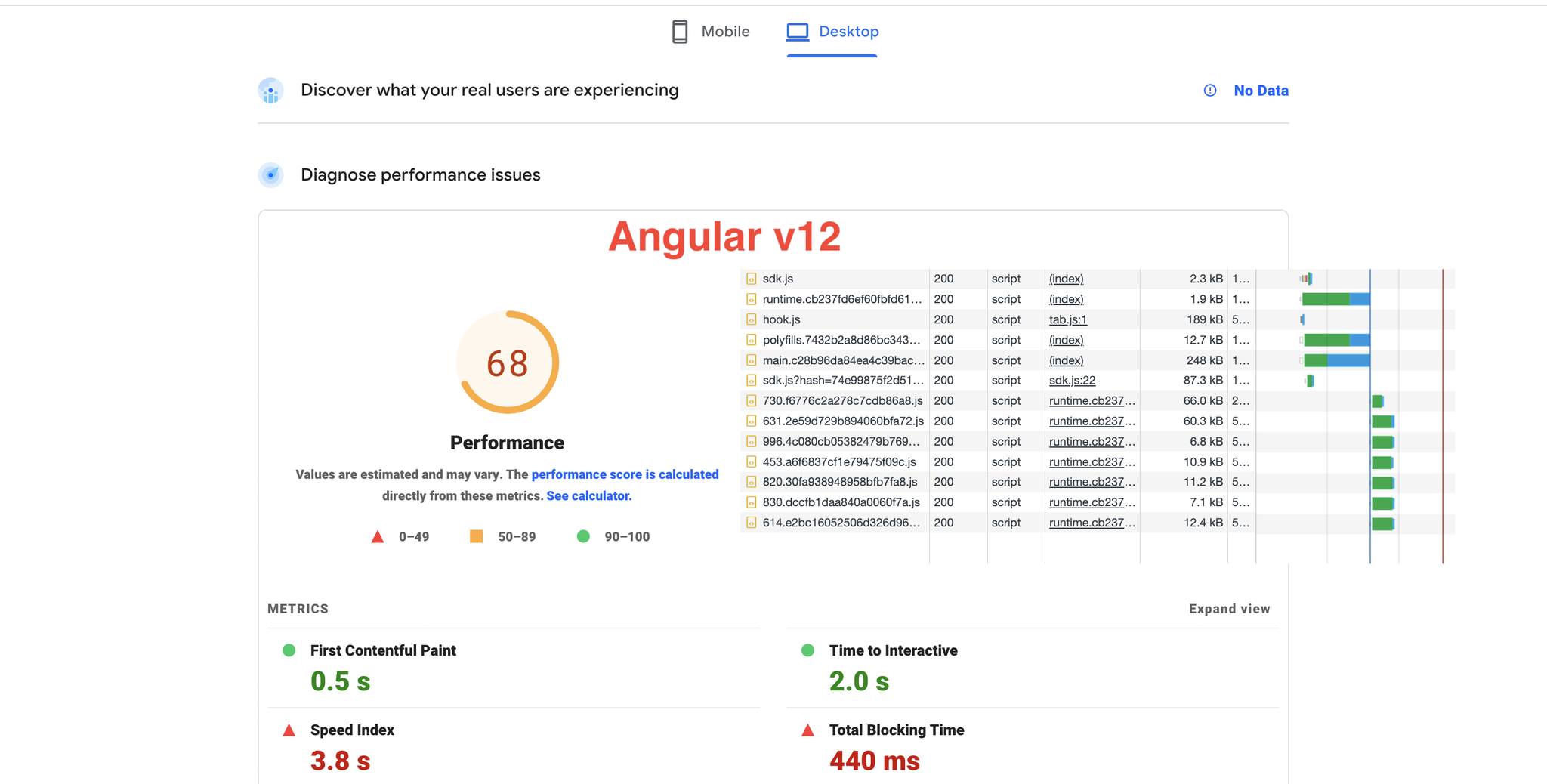Click Time to Interactive green status dot
The height and width of the screenshot is (784, 1547).
coord(807,650)
